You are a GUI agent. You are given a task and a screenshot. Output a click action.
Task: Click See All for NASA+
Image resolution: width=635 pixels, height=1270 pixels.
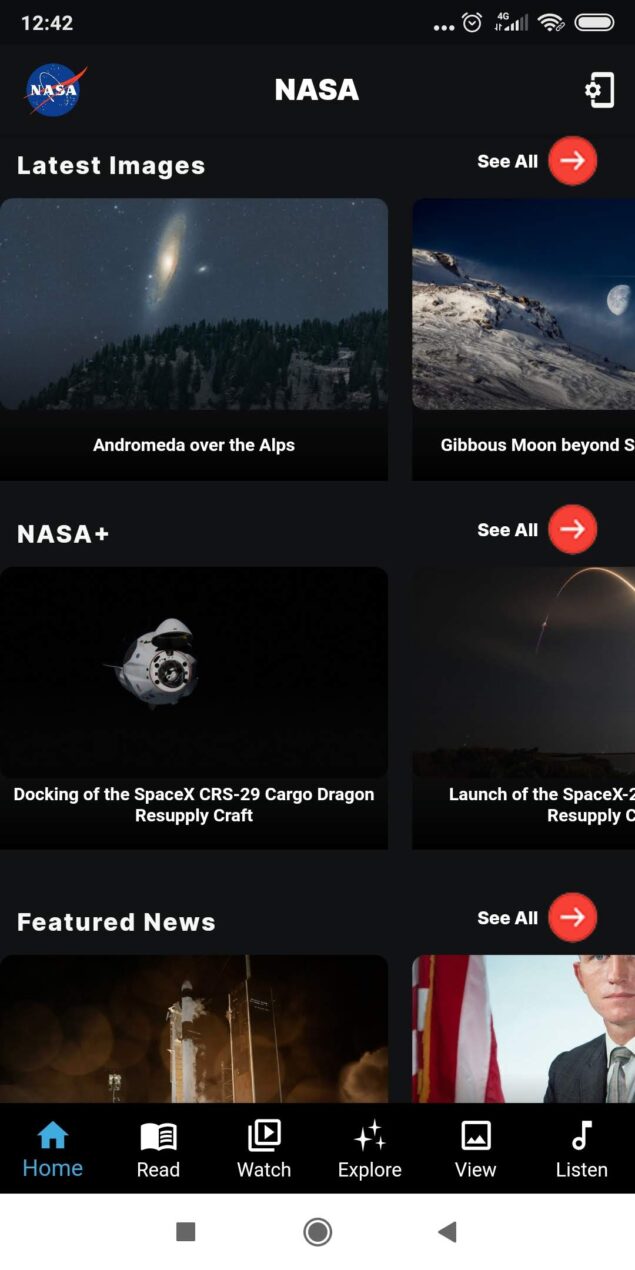click(x=507, y=530)
